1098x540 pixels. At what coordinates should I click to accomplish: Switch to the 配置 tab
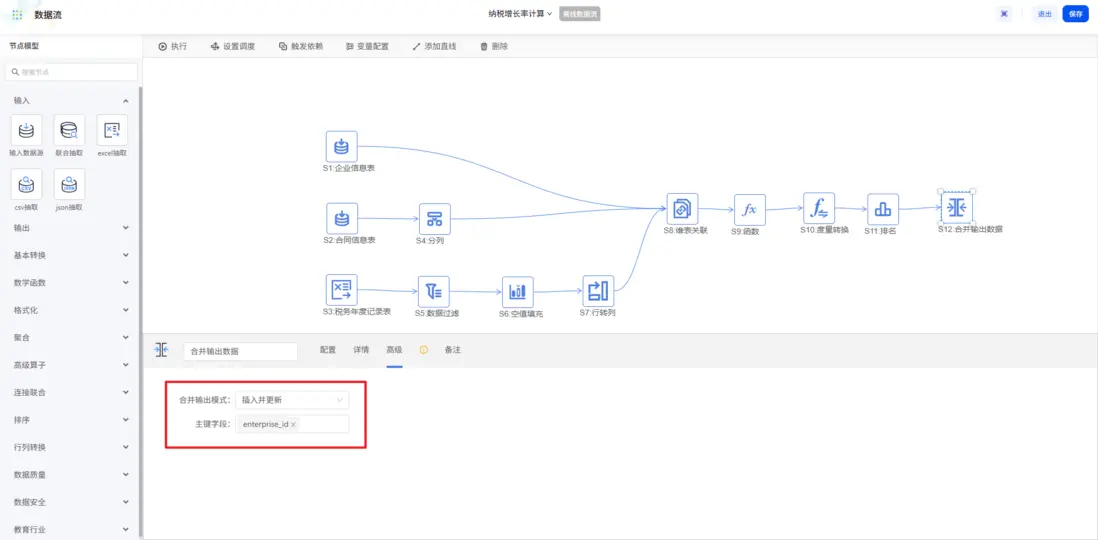click(x=328, y=350)
